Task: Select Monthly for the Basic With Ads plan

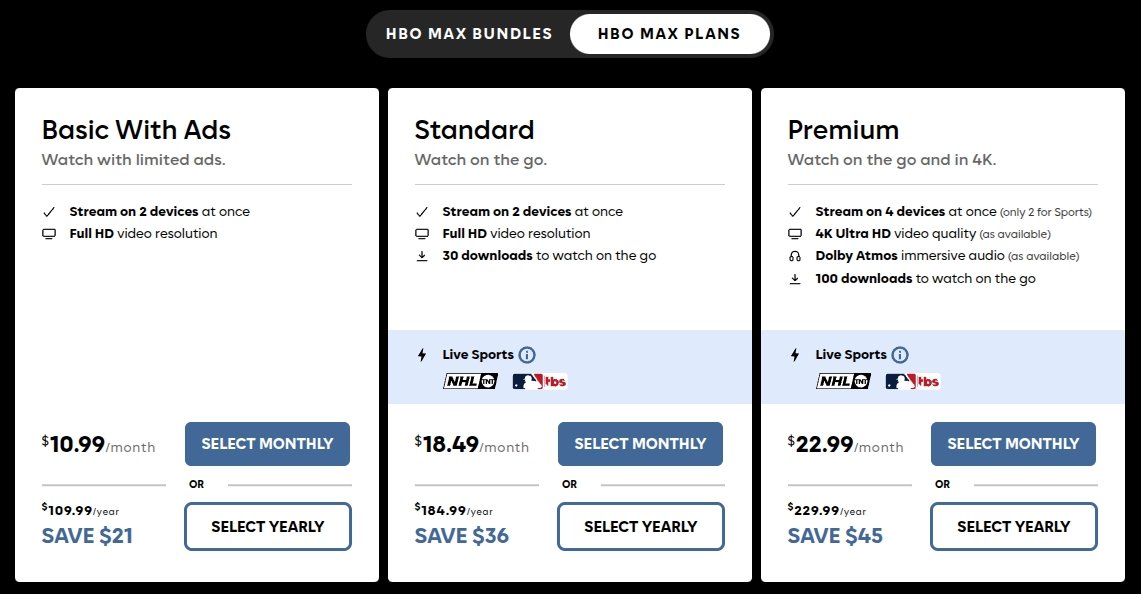Action: (267, 444)
